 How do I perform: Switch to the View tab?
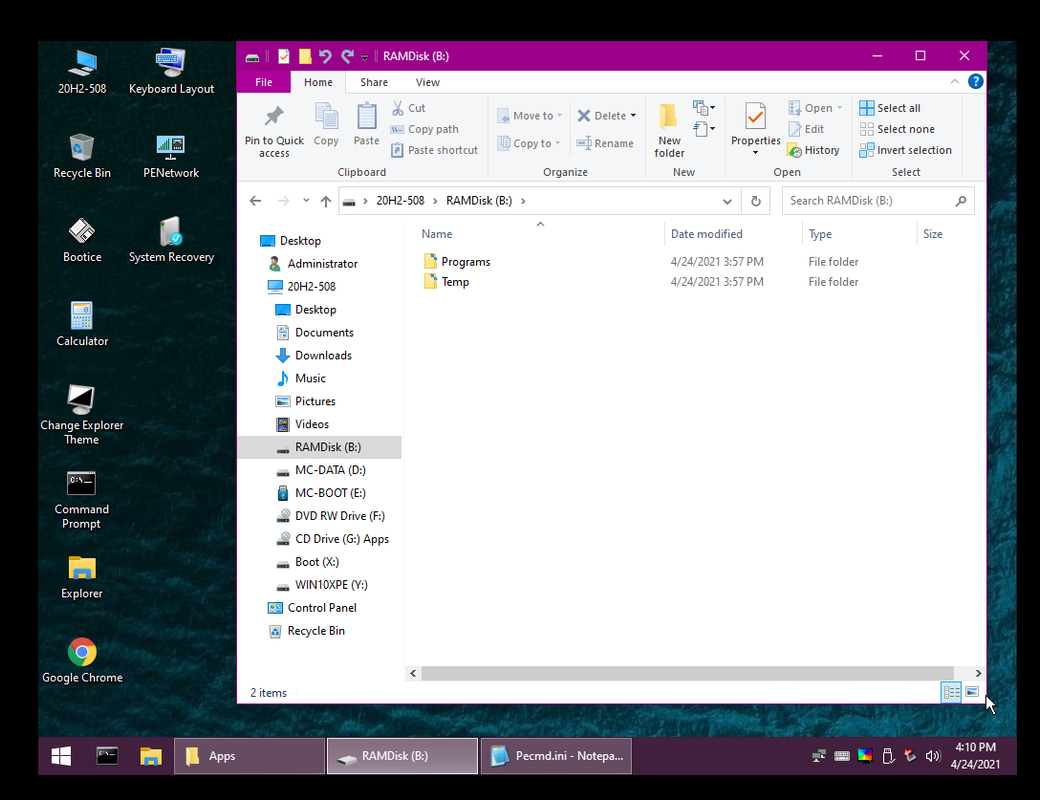[428, 82]
